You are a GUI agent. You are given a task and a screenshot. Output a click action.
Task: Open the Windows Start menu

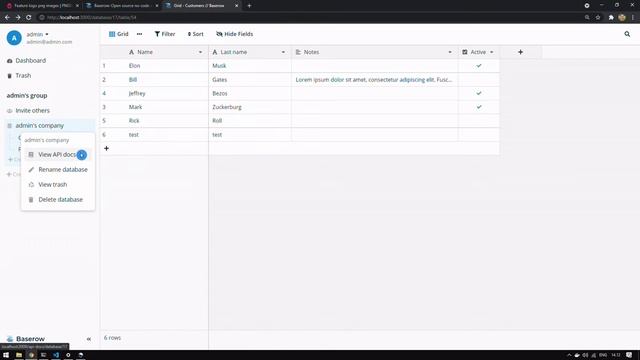6,355
